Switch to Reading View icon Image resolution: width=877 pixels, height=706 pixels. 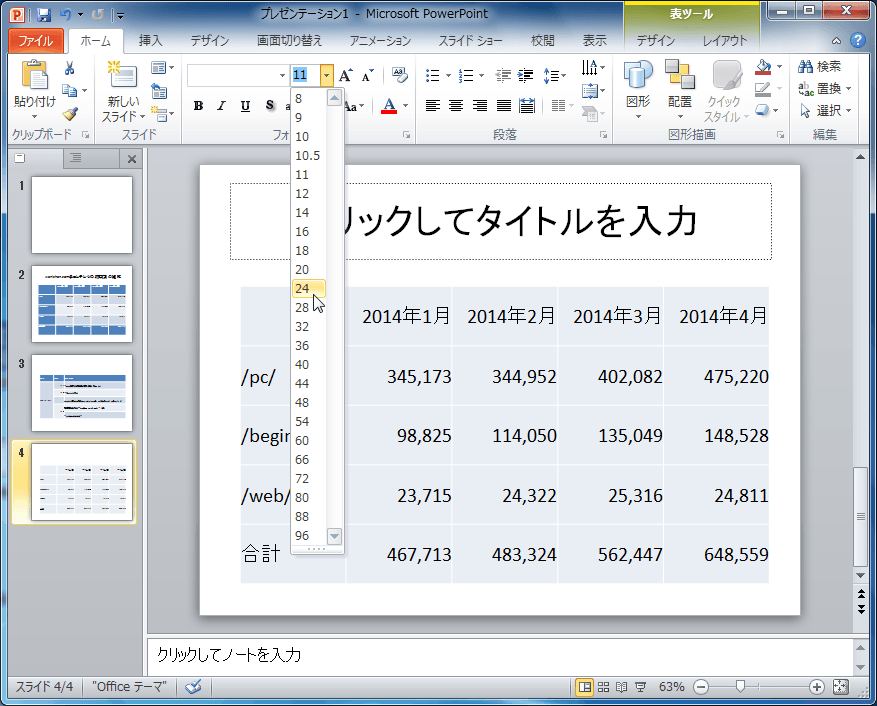click(621, 687)
